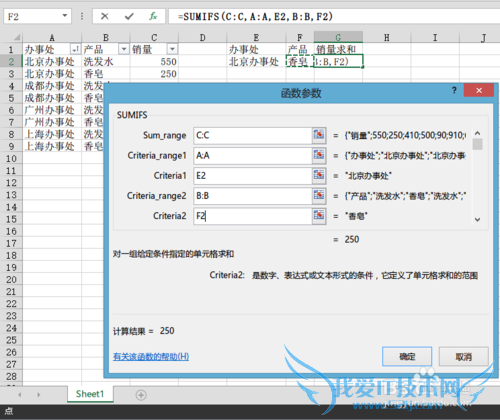The width and height of the screenshot is (500, 420).
Task: Go to next sheet tab arrow
Action: pyautogui.click(x=39, y=395)
